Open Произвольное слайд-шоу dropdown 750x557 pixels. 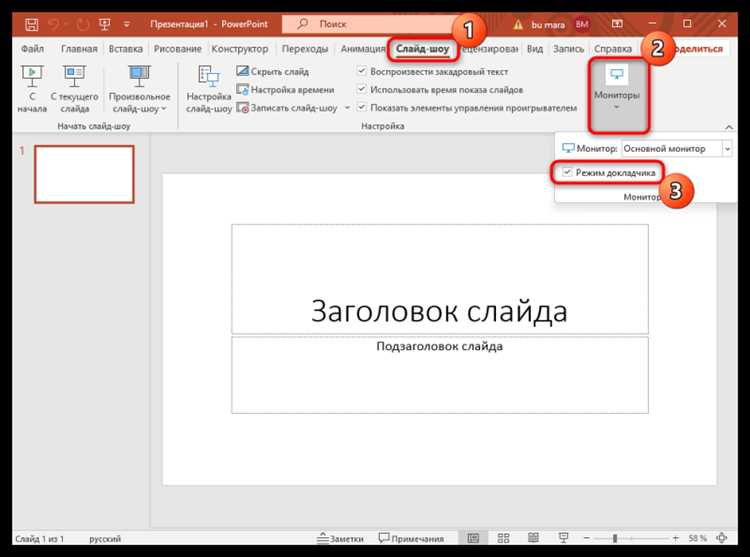pyautogui.click(x=139, y=89)
